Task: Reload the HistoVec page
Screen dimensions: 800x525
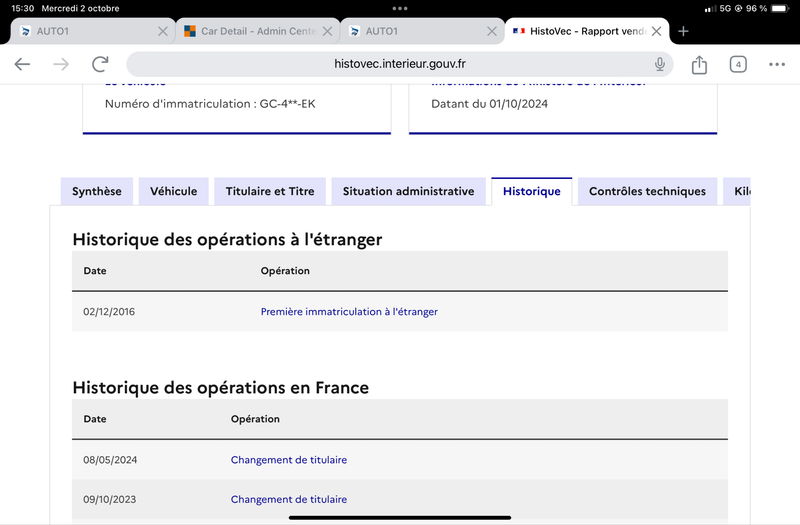Action: (x=100, y=64)
